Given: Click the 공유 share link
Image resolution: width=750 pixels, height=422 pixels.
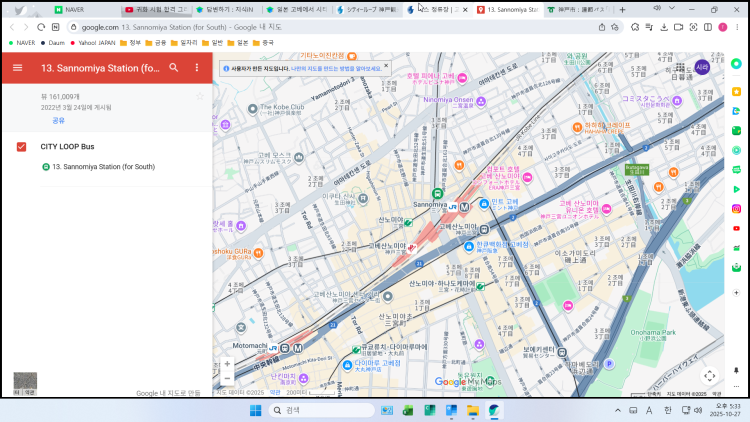Looking at the screenshot, I should [x=58, y=120].
